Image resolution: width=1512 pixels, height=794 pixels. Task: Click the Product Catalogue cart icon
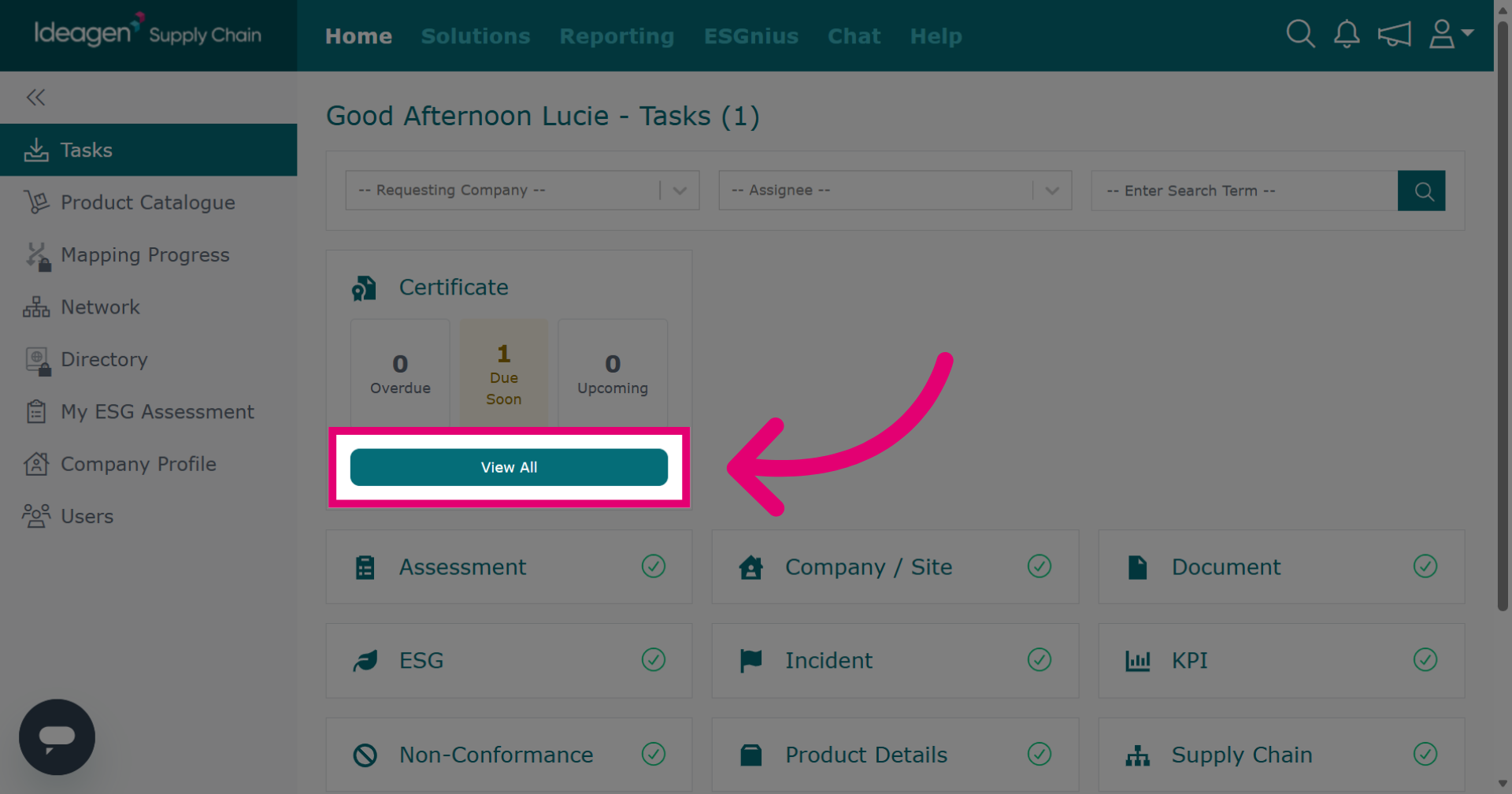point(36,202)
